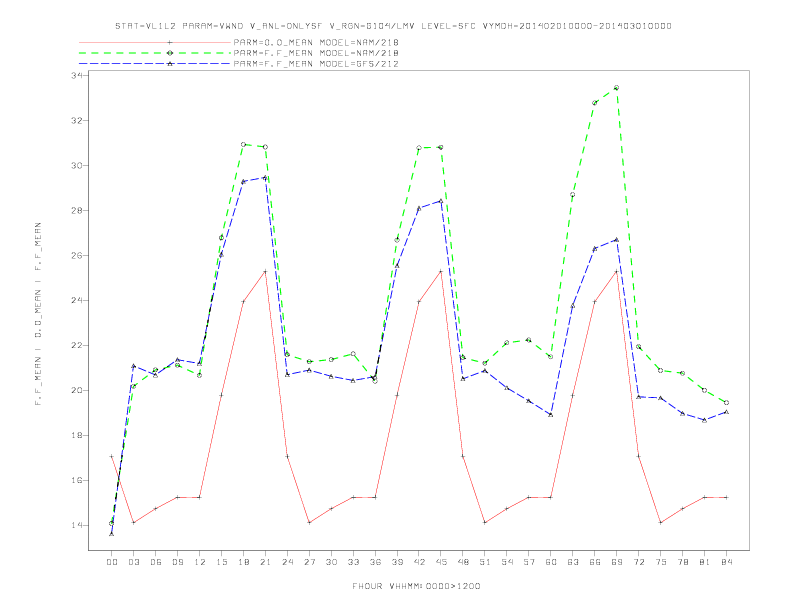The width and height of the screenshot is (792, 612).
Task: Click y-axis tick label 24
Action: coord(77,300)
